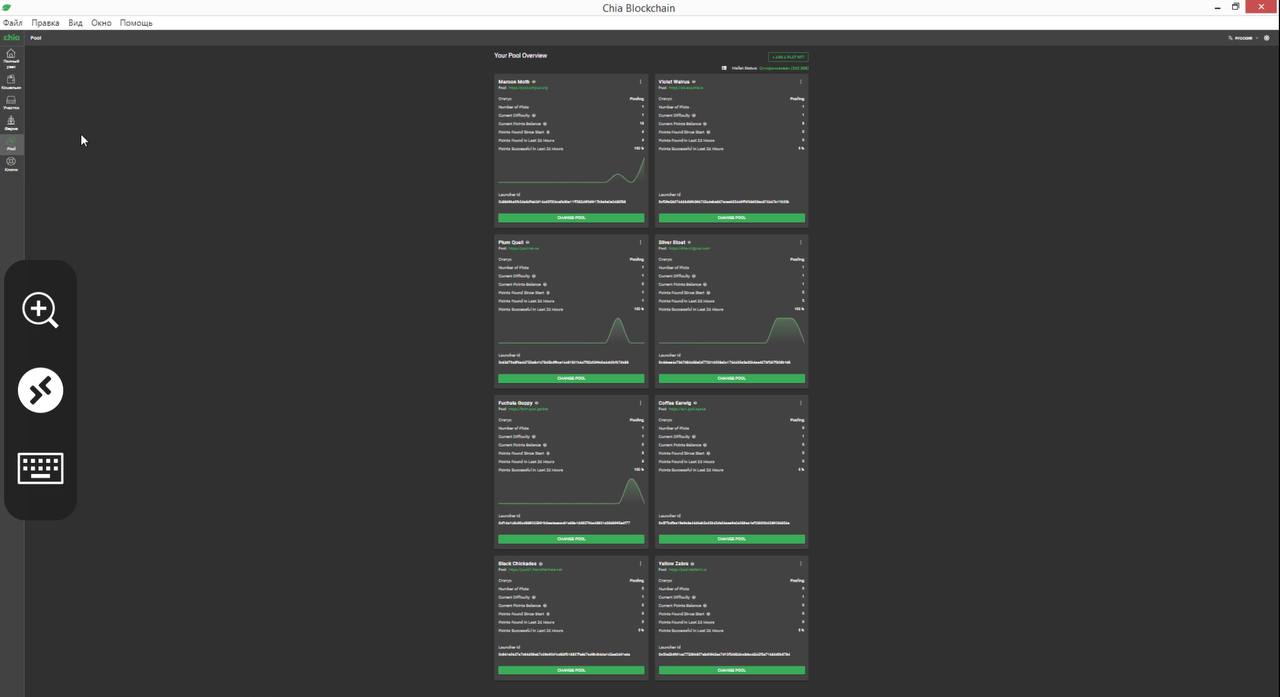
Task: Click 'Your Pool Overview' heading
Action: click(520, 56)
